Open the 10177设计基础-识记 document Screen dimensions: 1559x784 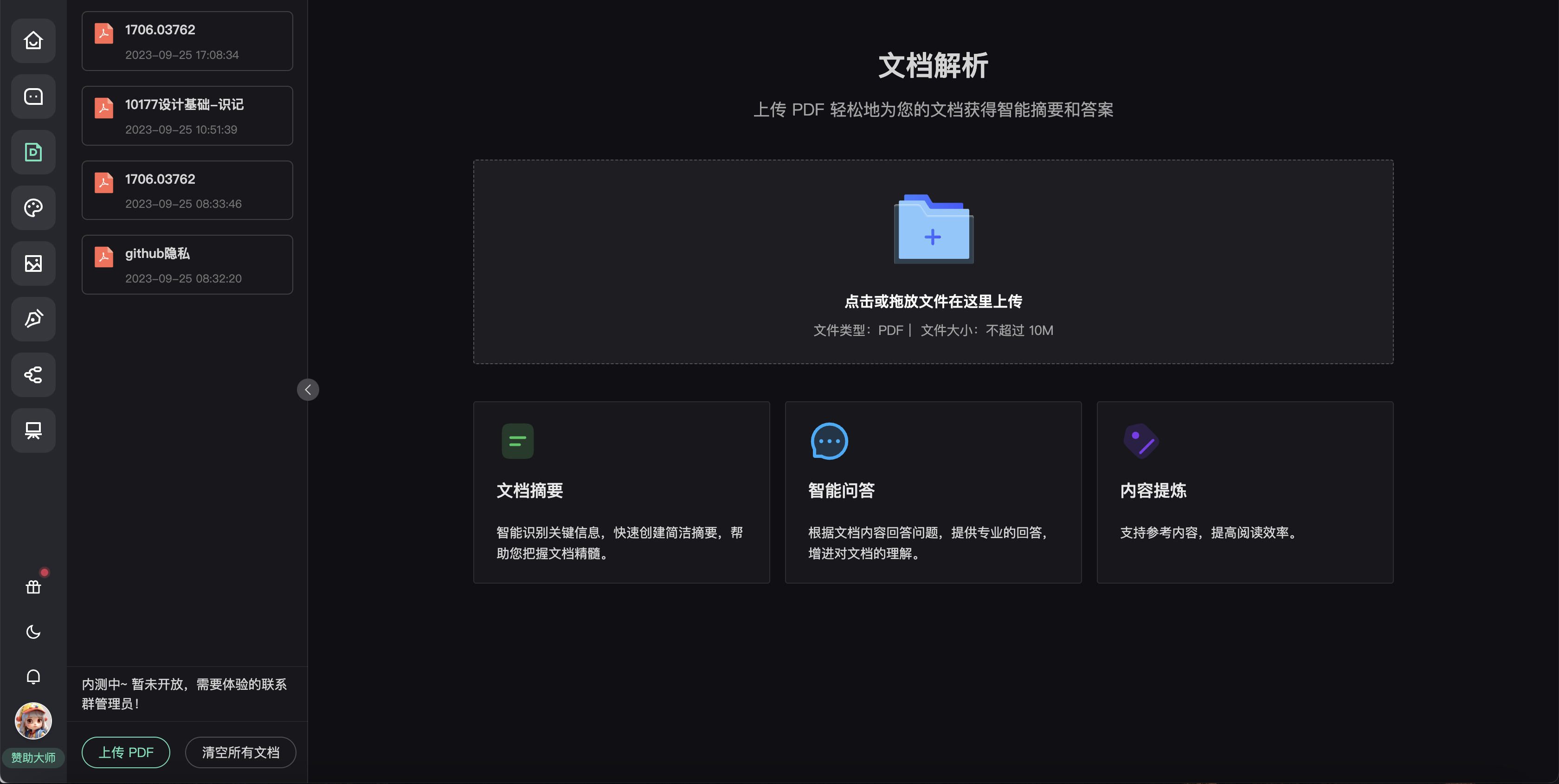[187, 116]
